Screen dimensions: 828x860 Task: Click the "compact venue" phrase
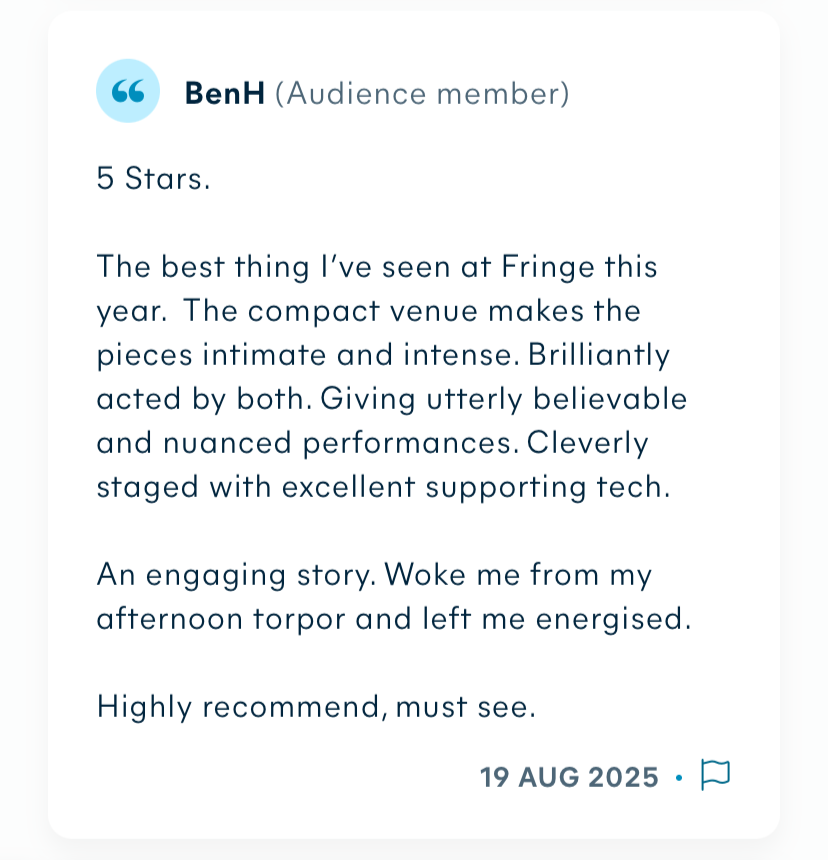364,311
